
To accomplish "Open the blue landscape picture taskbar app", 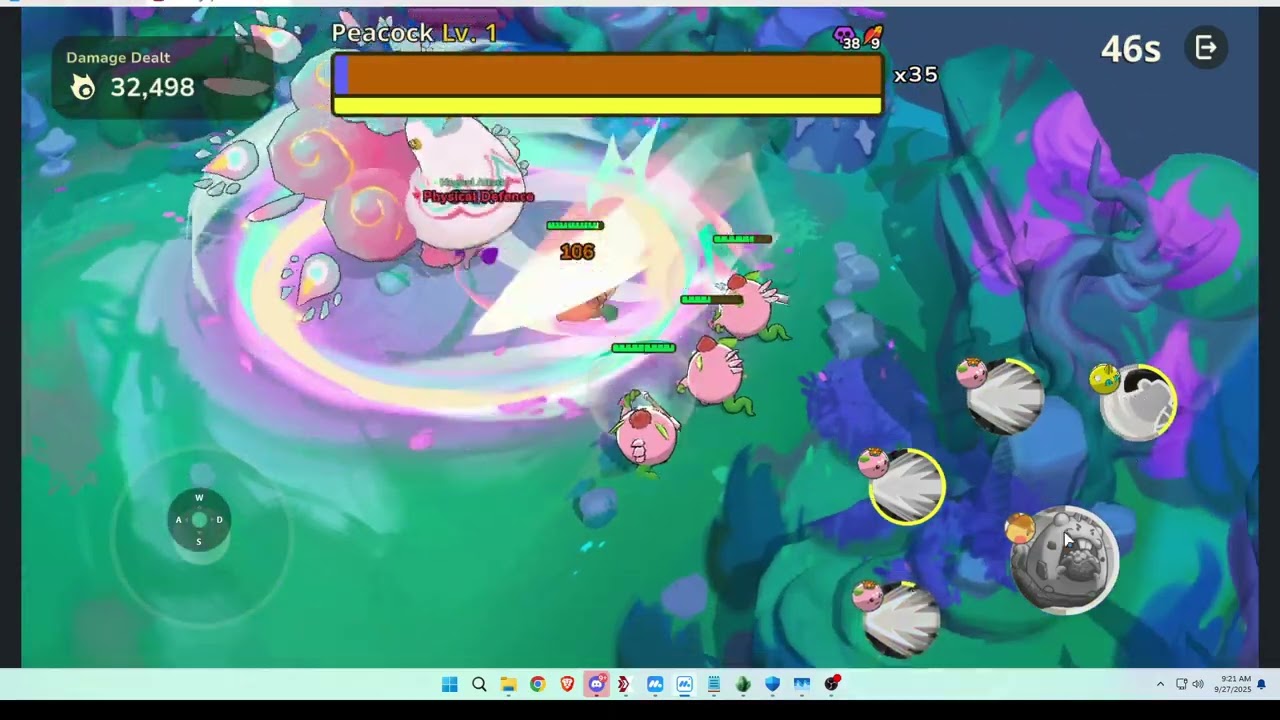I will pyautogui.click(x=802, y=684).
